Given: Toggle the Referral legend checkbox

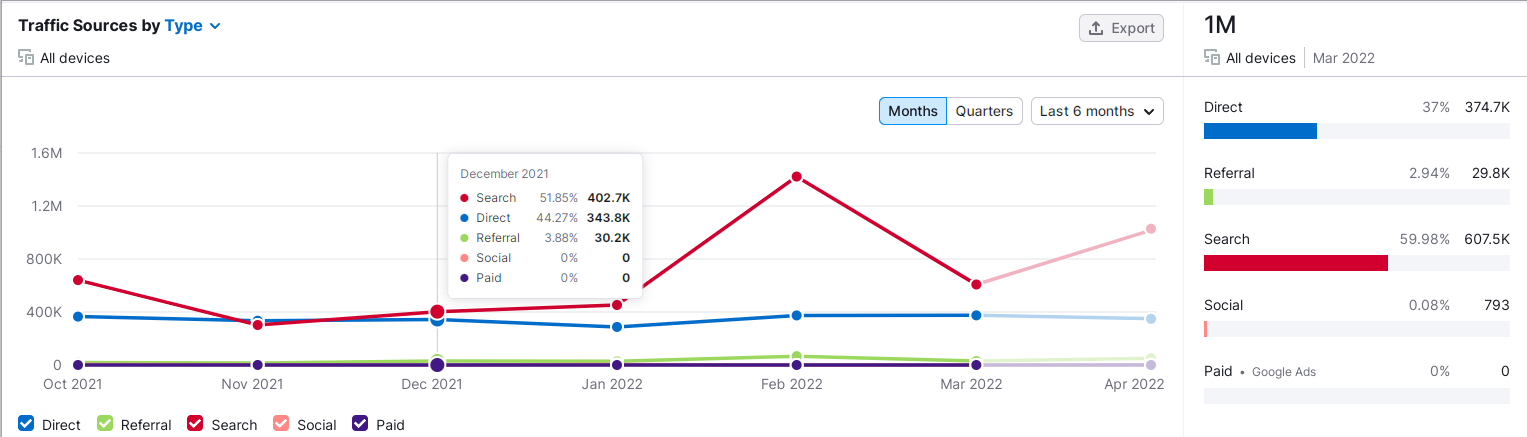Looking at the screenshot, I should 105,424.
